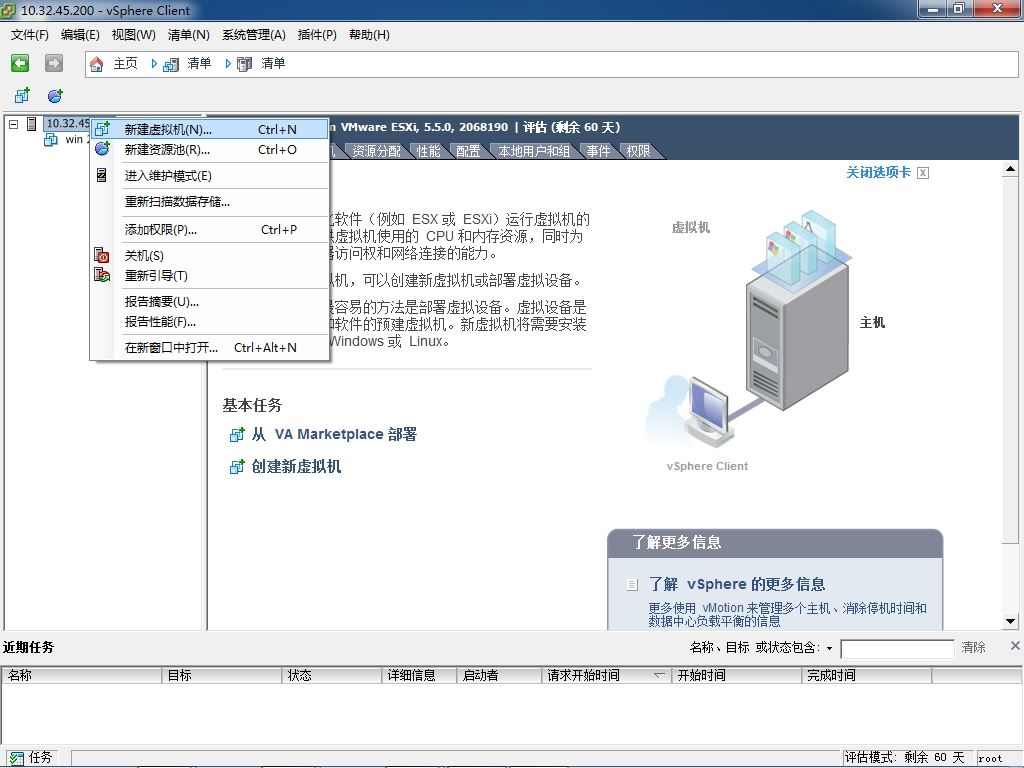
Task: Select the win virtual machine icon in tree
Action: pos(50,140)
